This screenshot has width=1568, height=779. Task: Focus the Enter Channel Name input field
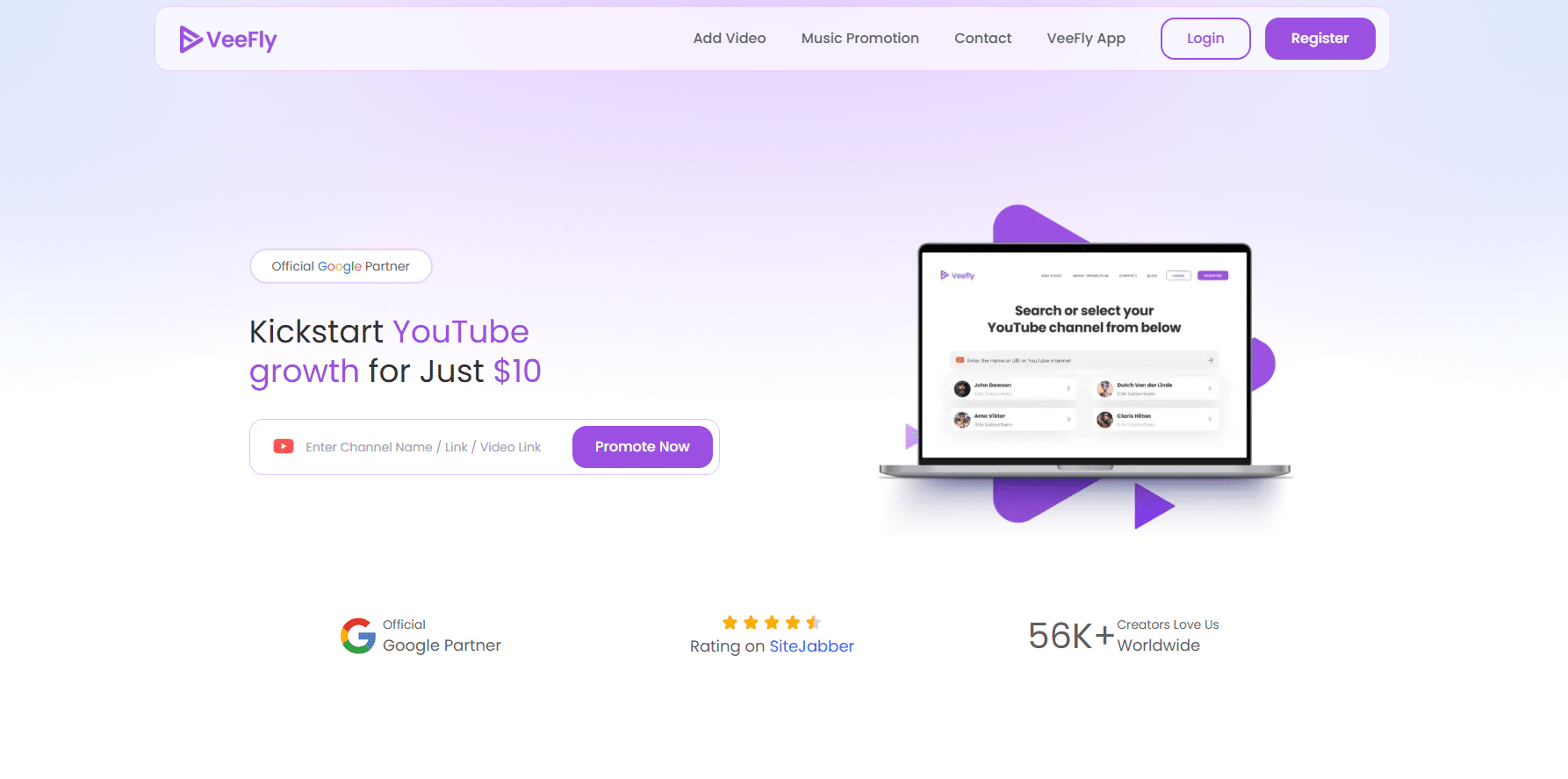pos(423,447)
